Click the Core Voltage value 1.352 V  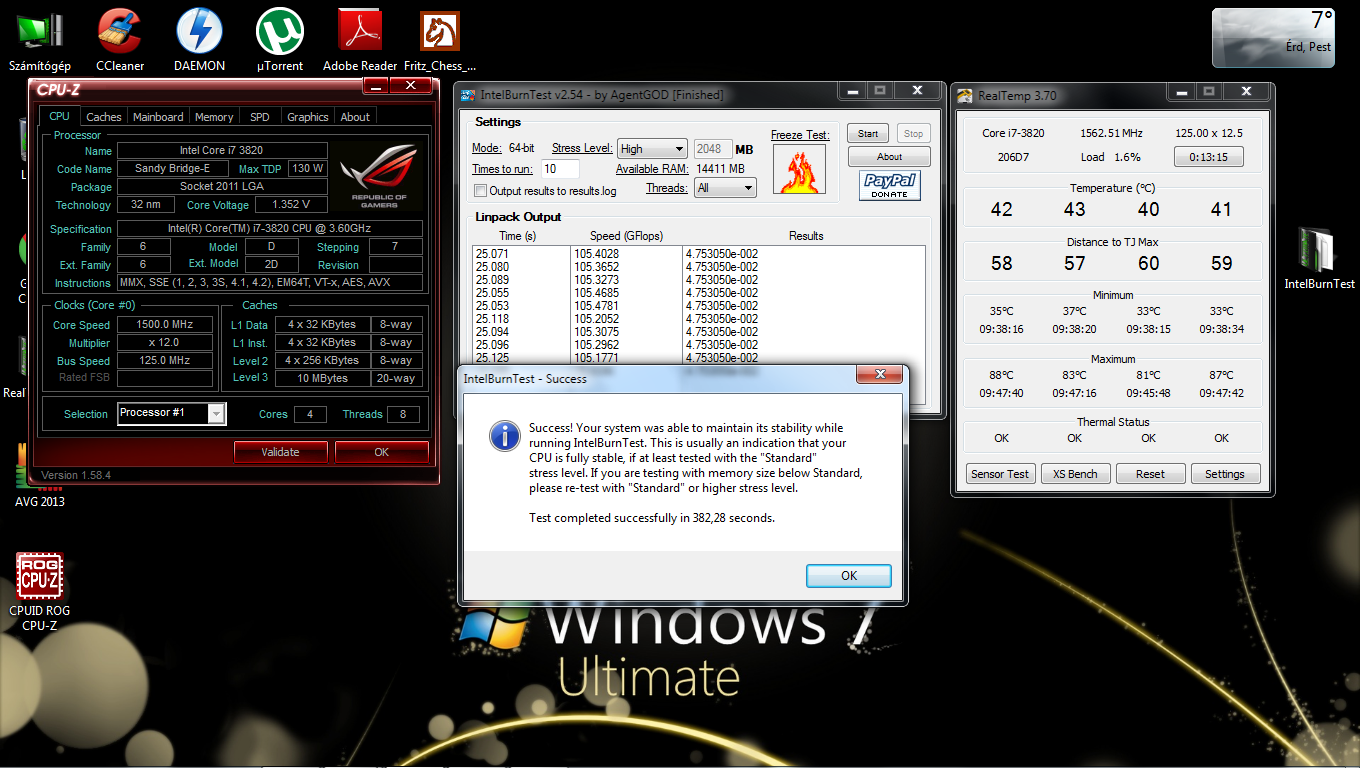291,205
